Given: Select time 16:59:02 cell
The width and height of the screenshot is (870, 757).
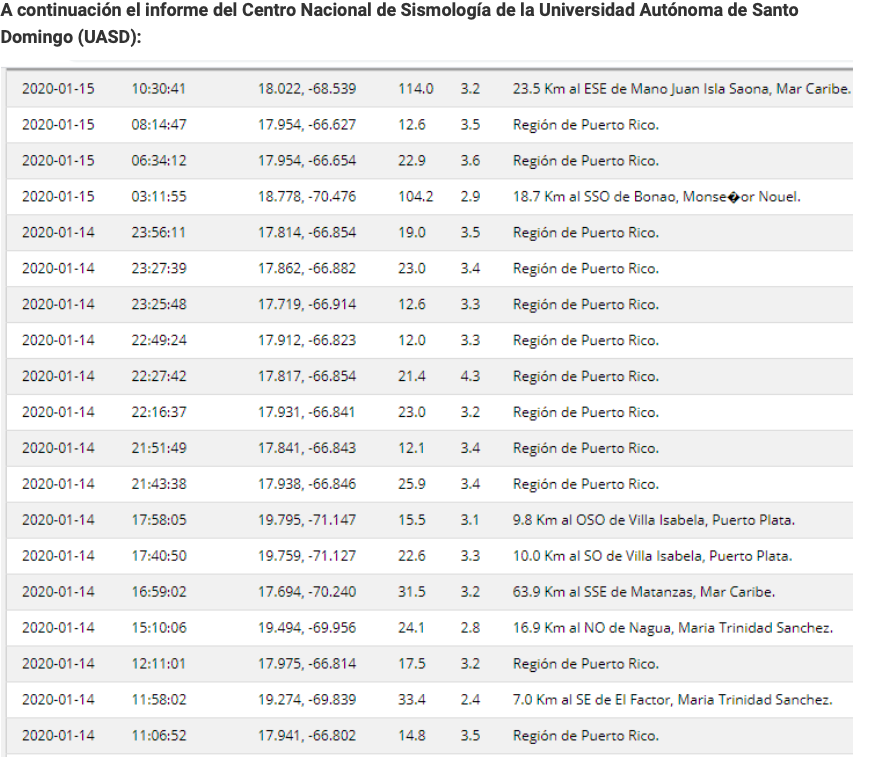Looking at the screenshot, I should pos(159,592).
